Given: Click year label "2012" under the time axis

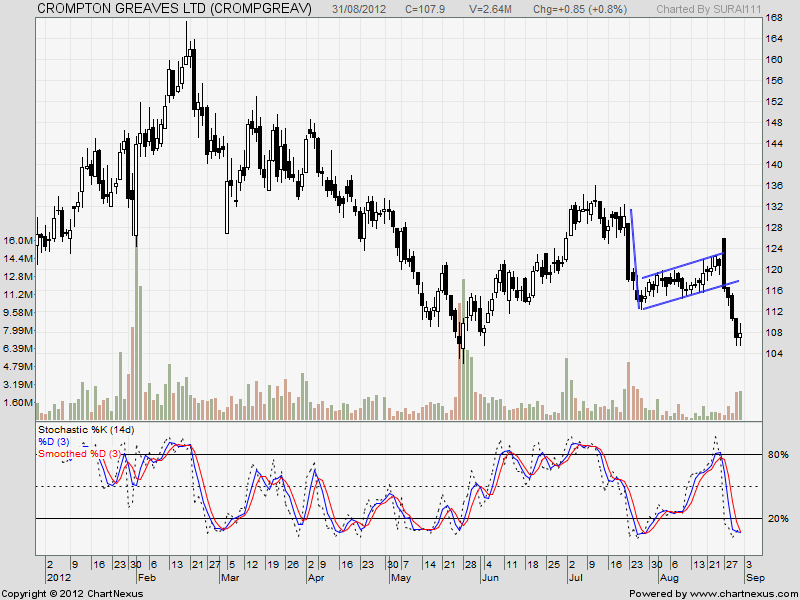Looking at the screenshot, I should click(x=57, y=578).
